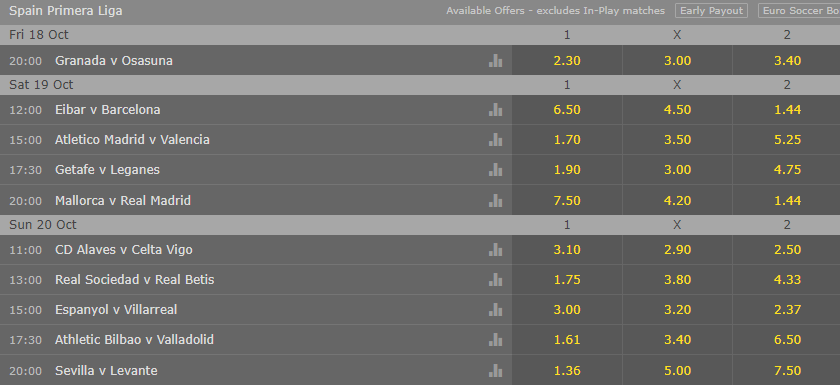This screenshot has height=385, width=840.
Task: Click the Early Payout offer button
Action: click(711, 11)
